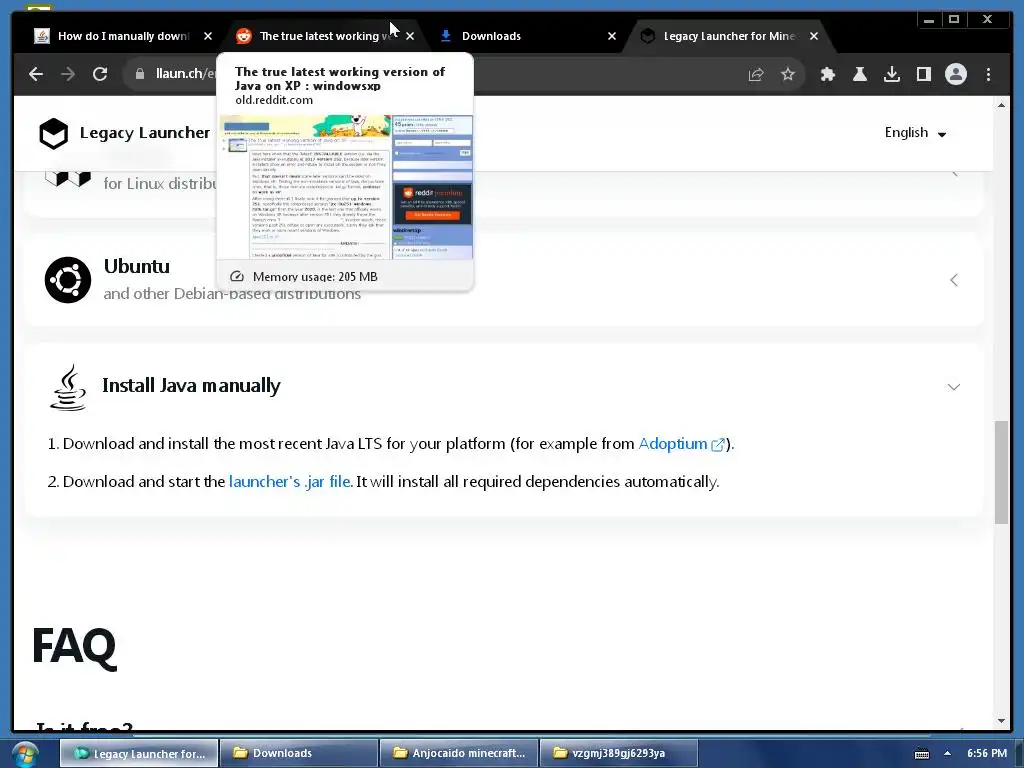Close the Legacy Launcher tab
The width and height of the screenshot is (1024, 768).
814,36
